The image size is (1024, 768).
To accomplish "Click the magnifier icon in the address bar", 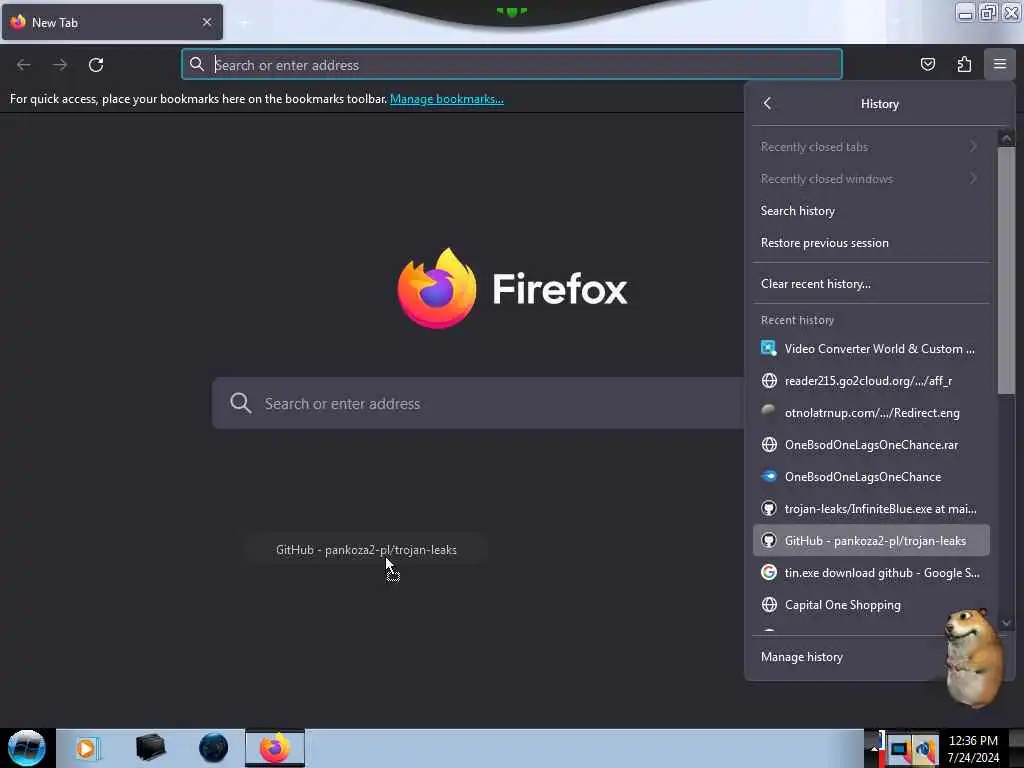I will click(197, 64).
